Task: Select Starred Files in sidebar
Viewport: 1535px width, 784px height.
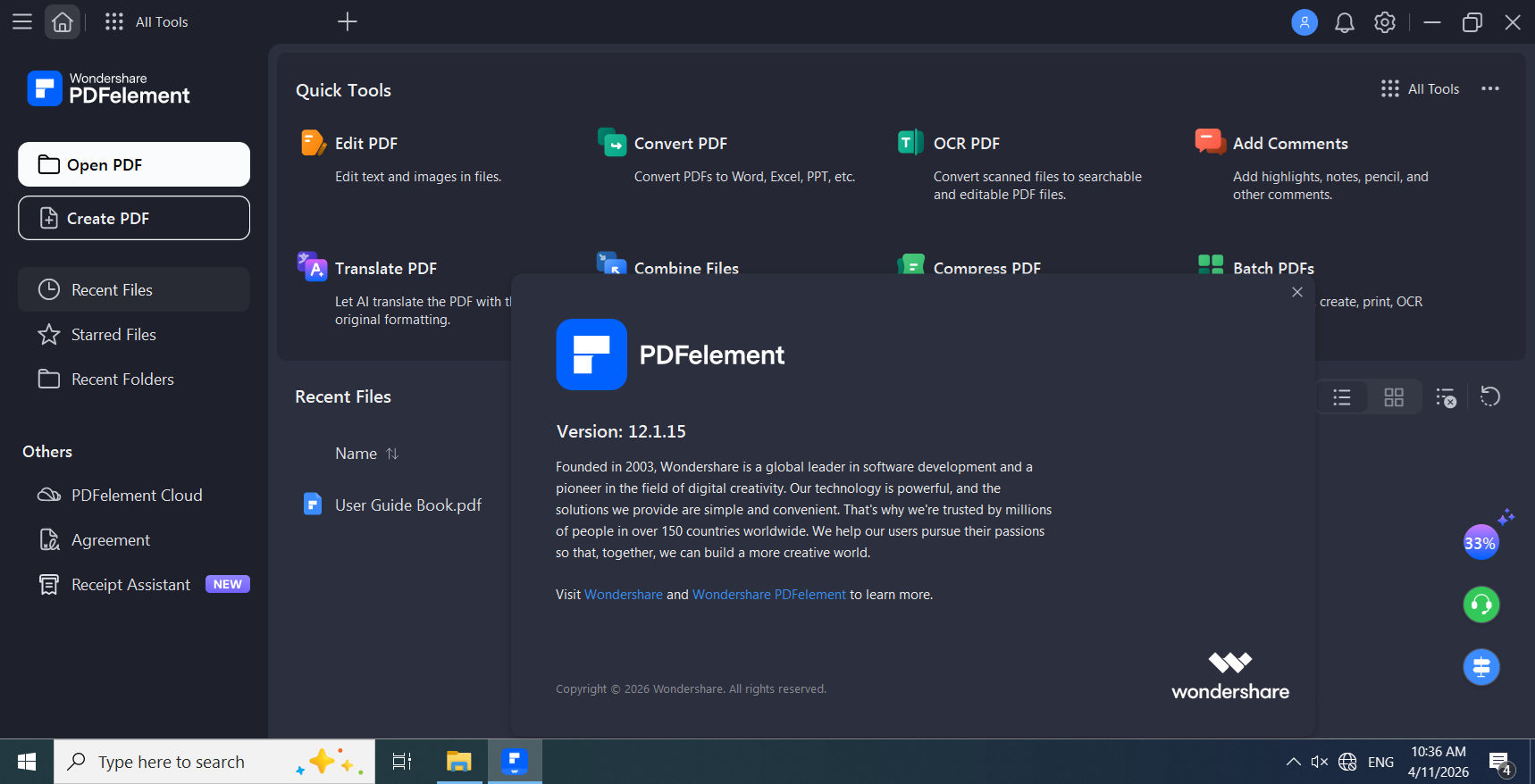Action: click(x=134, y=334)
